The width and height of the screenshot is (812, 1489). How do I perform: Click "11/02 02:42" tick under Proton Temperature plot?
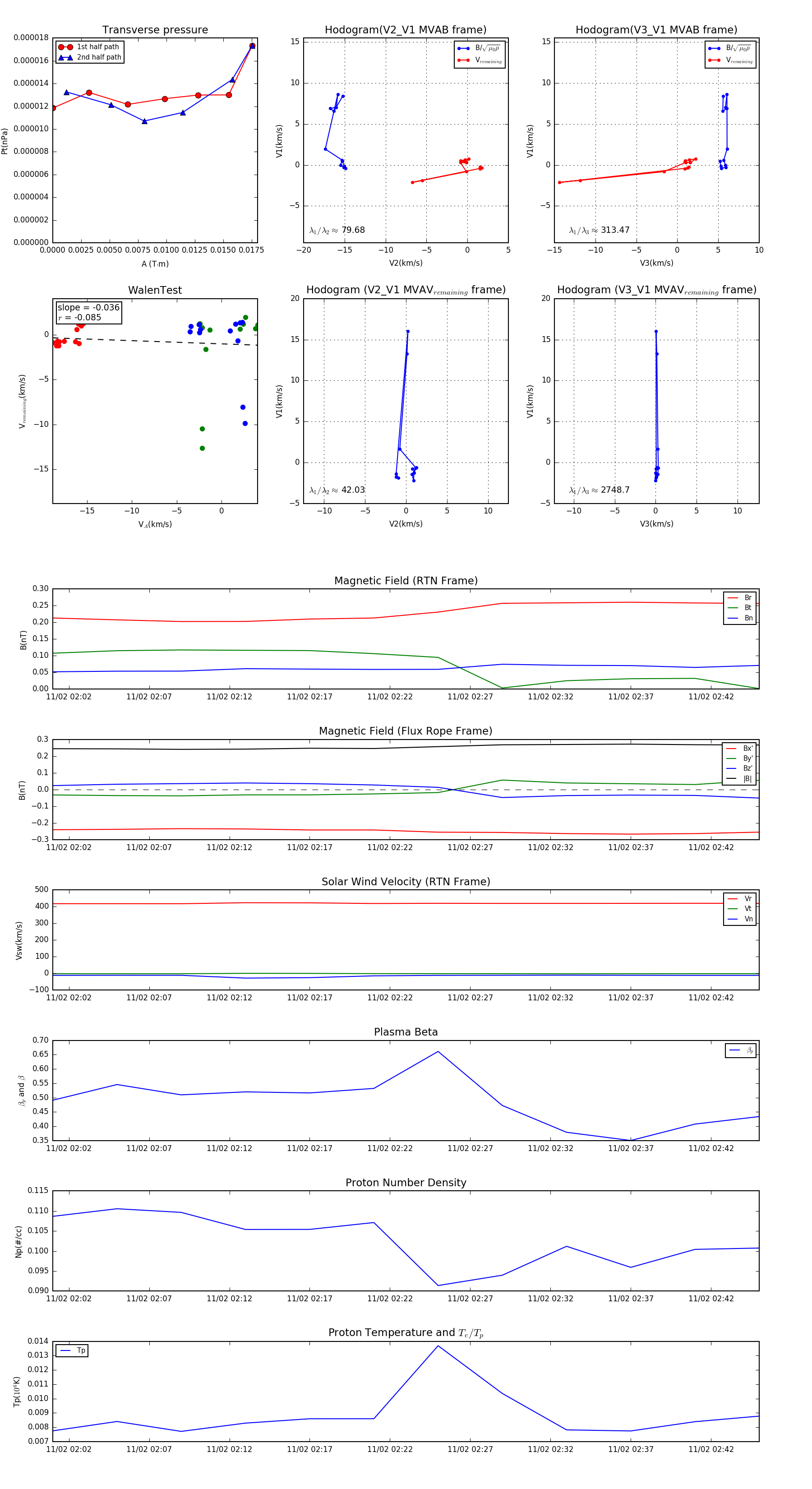[x=711, y=1449]
